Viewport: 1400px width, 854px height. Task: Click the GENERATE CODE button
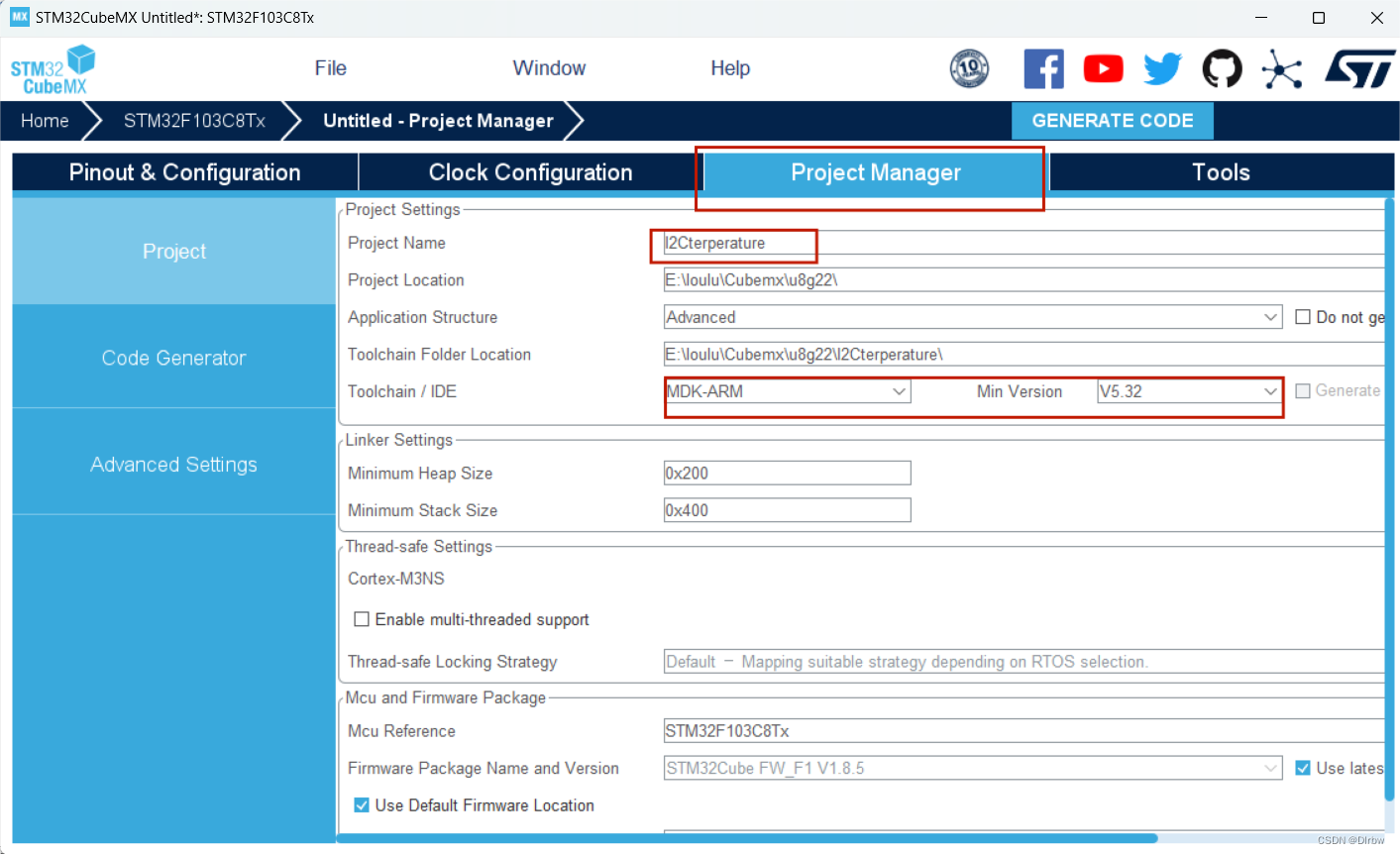point(1112,121)
